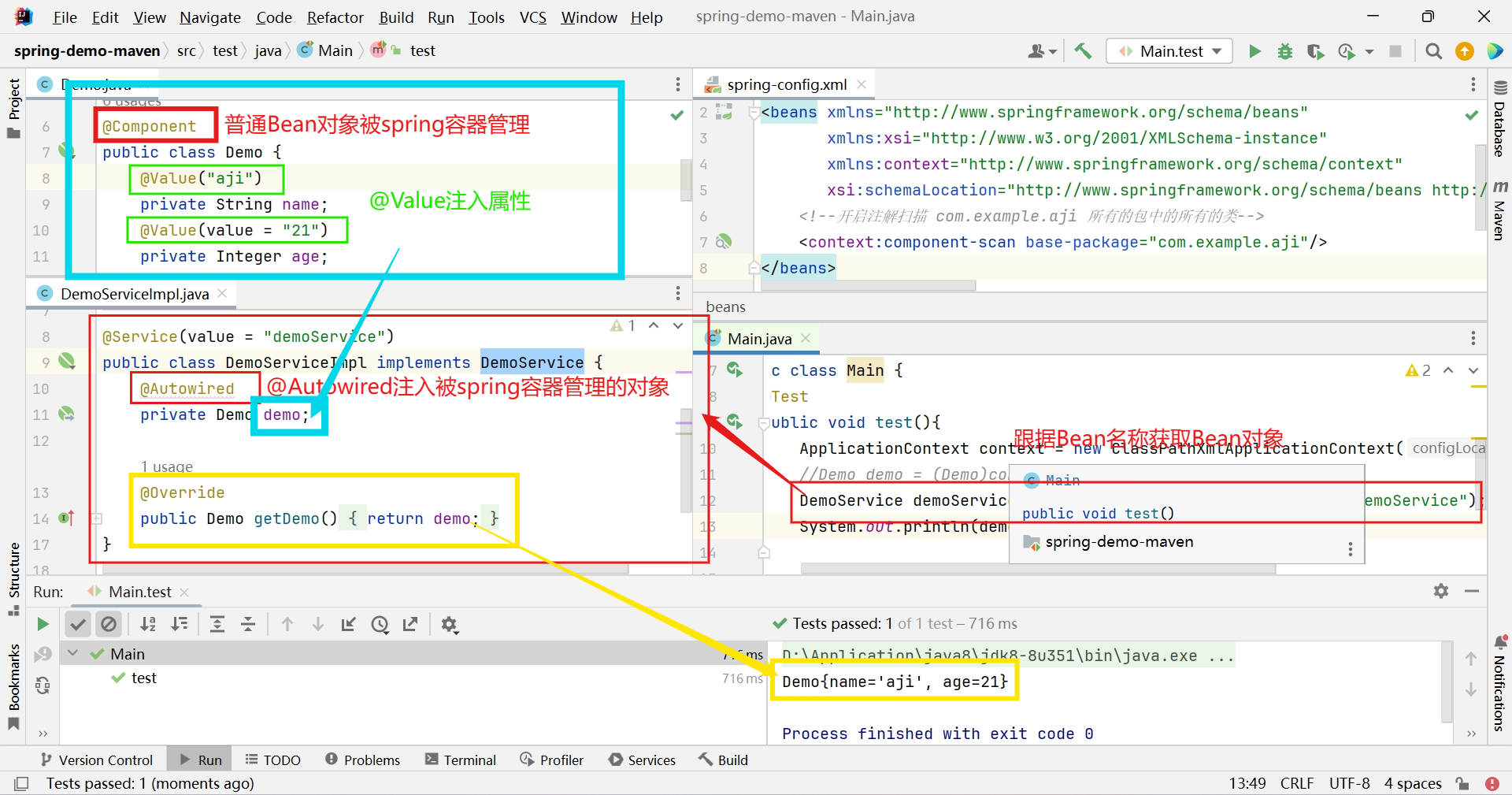Expand all test nodes
1512x795 pixels.
click(217, 624)
